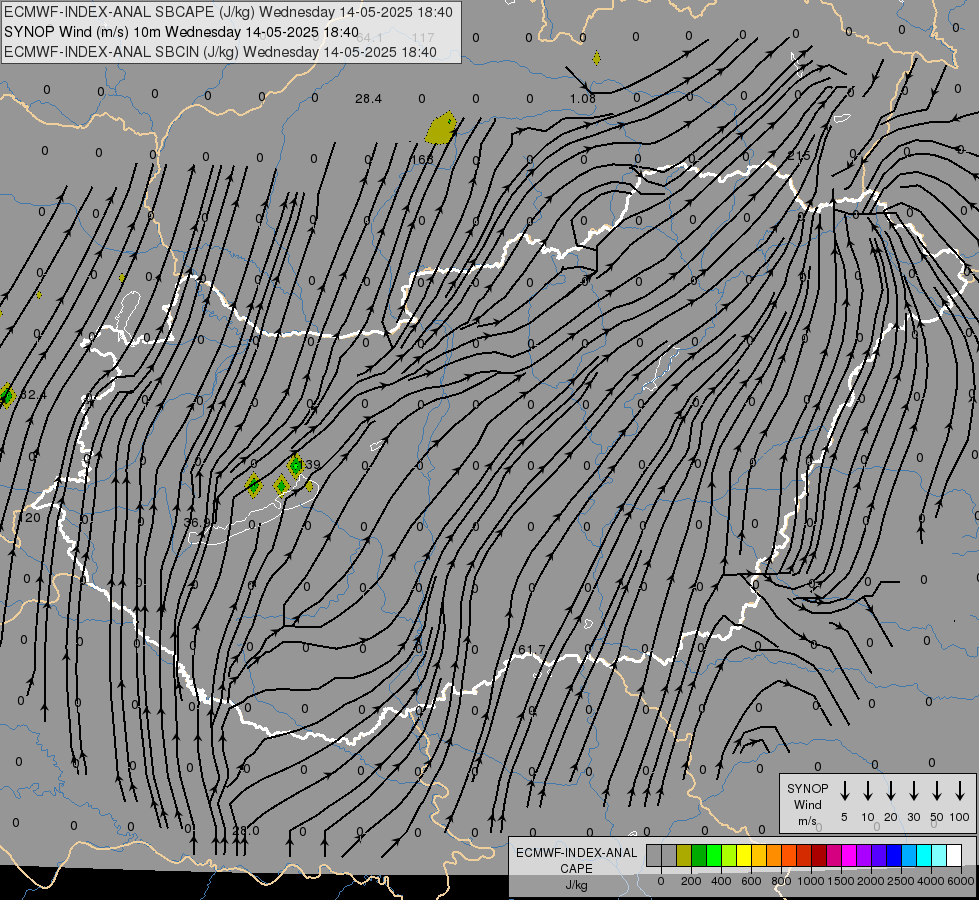Click the map value 61.7
Screen dimensions: 979x900
pyautogui.click(x=532, y=650)
